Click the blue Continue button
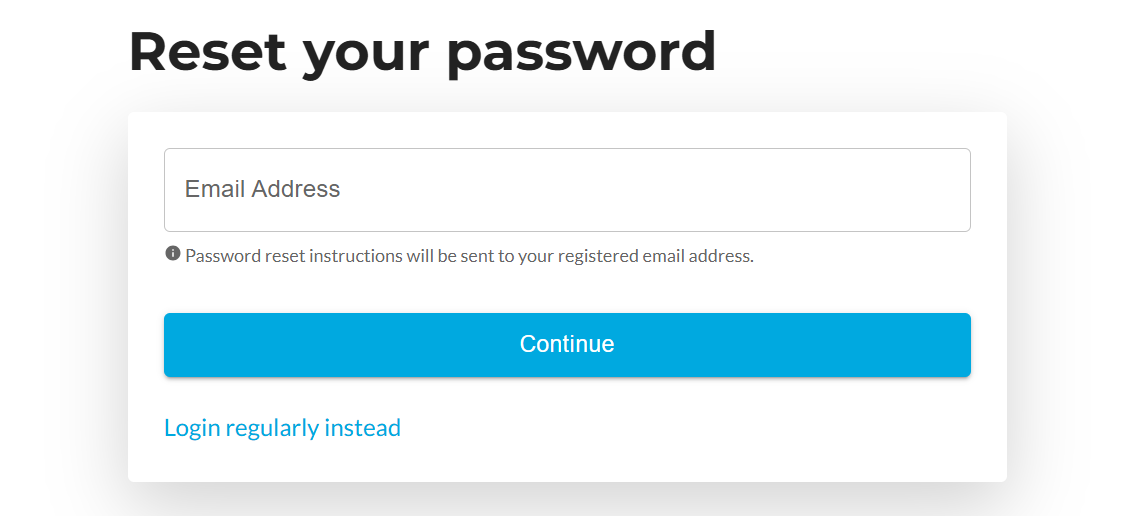 point(567,345)
